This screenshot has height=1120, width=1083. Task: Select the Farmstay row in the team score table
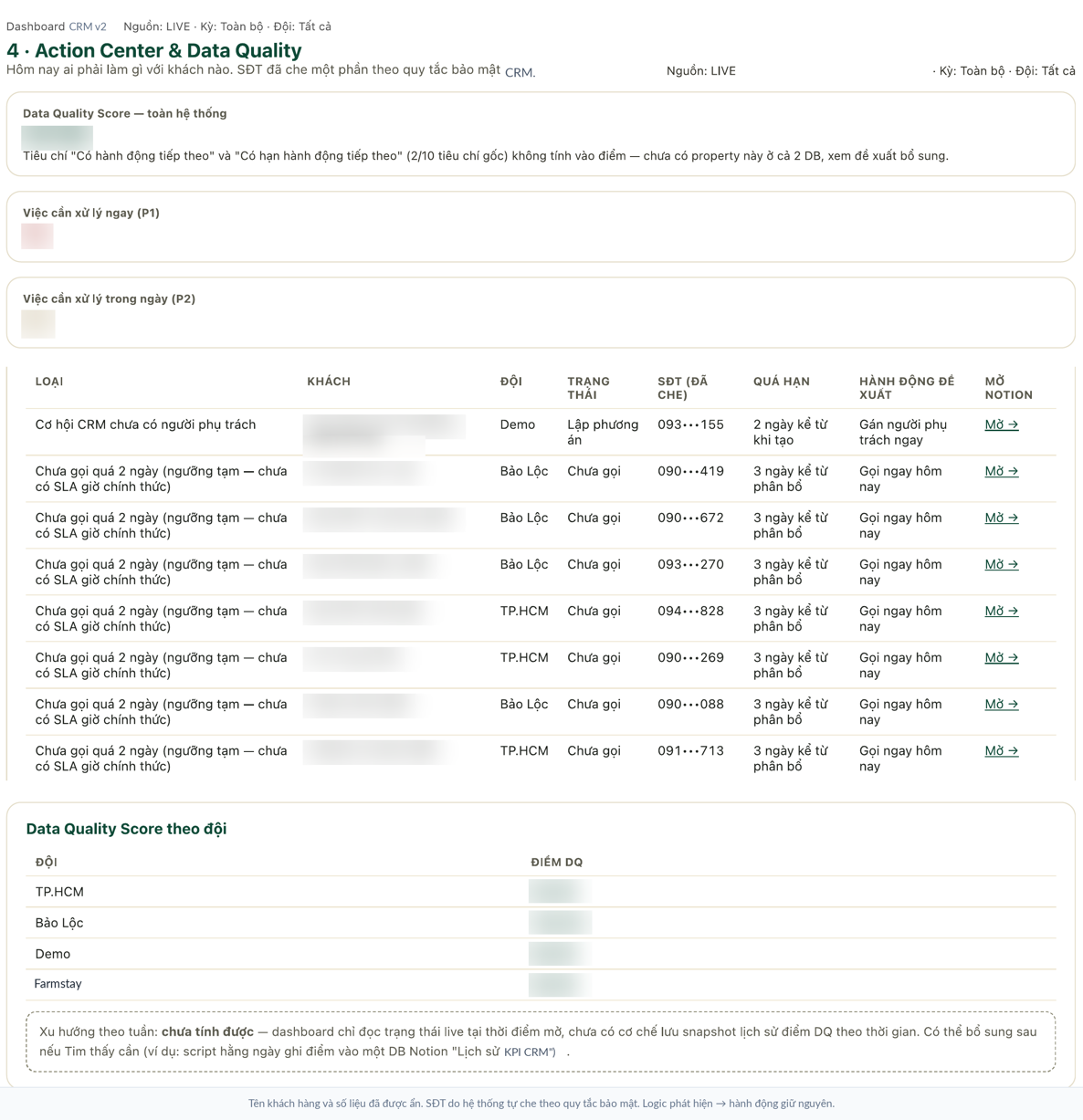coord(541,984)
